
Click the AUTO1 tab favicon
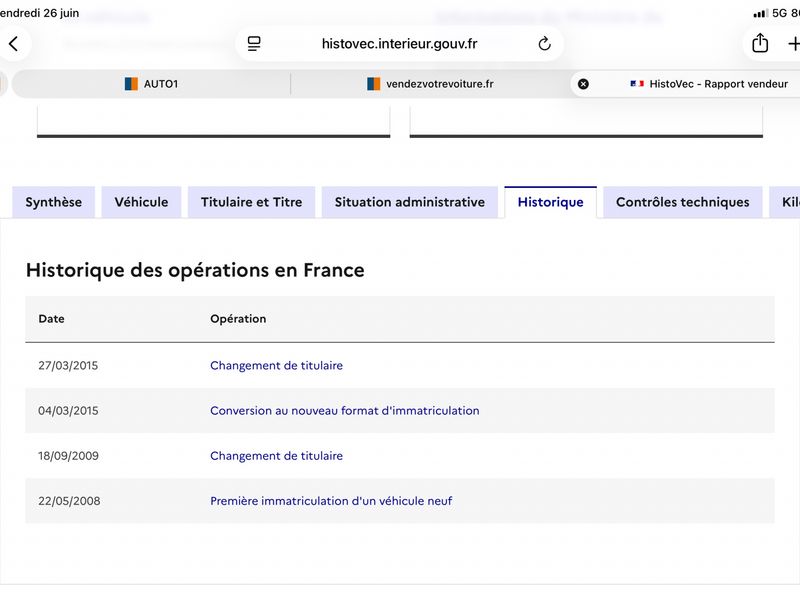(131, 84)
